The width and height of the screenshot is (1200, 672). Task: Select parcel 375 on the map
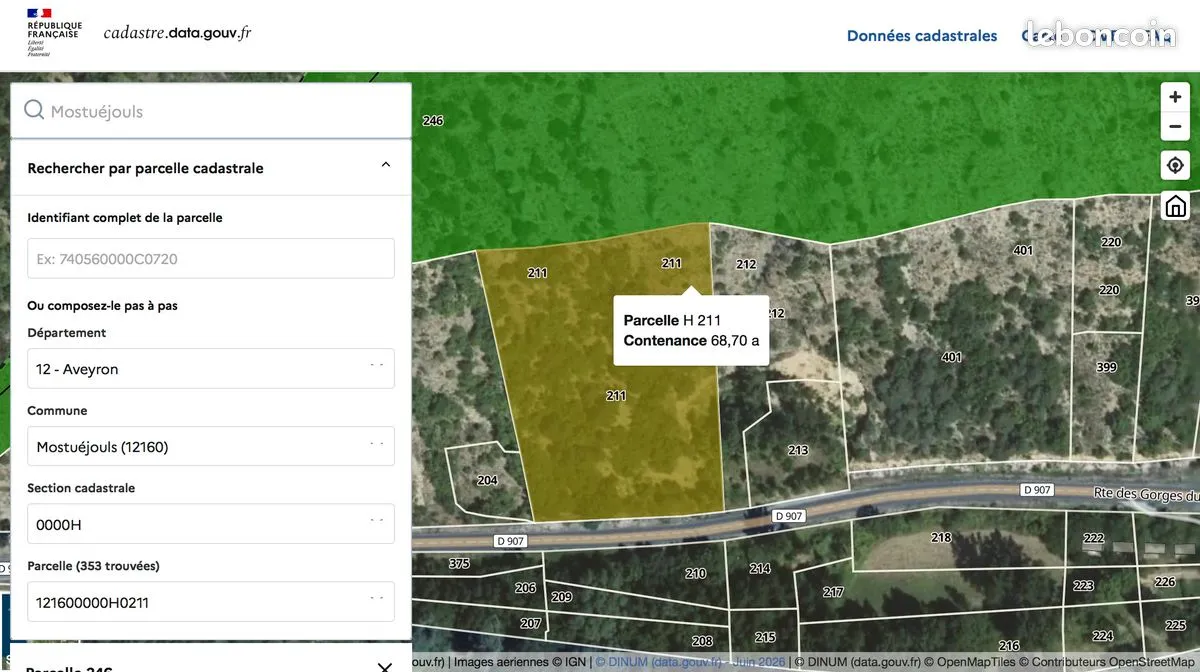coord(459,564)
